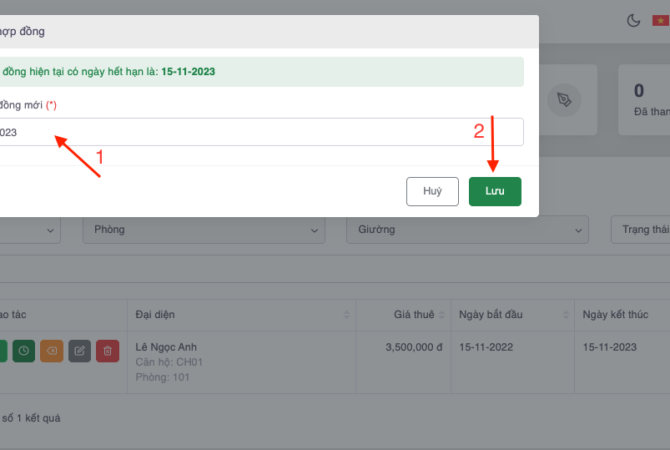This screenshot has height=450, width=670.
Task: Click the Vietnam flag language icon
Action: (661, 20)
